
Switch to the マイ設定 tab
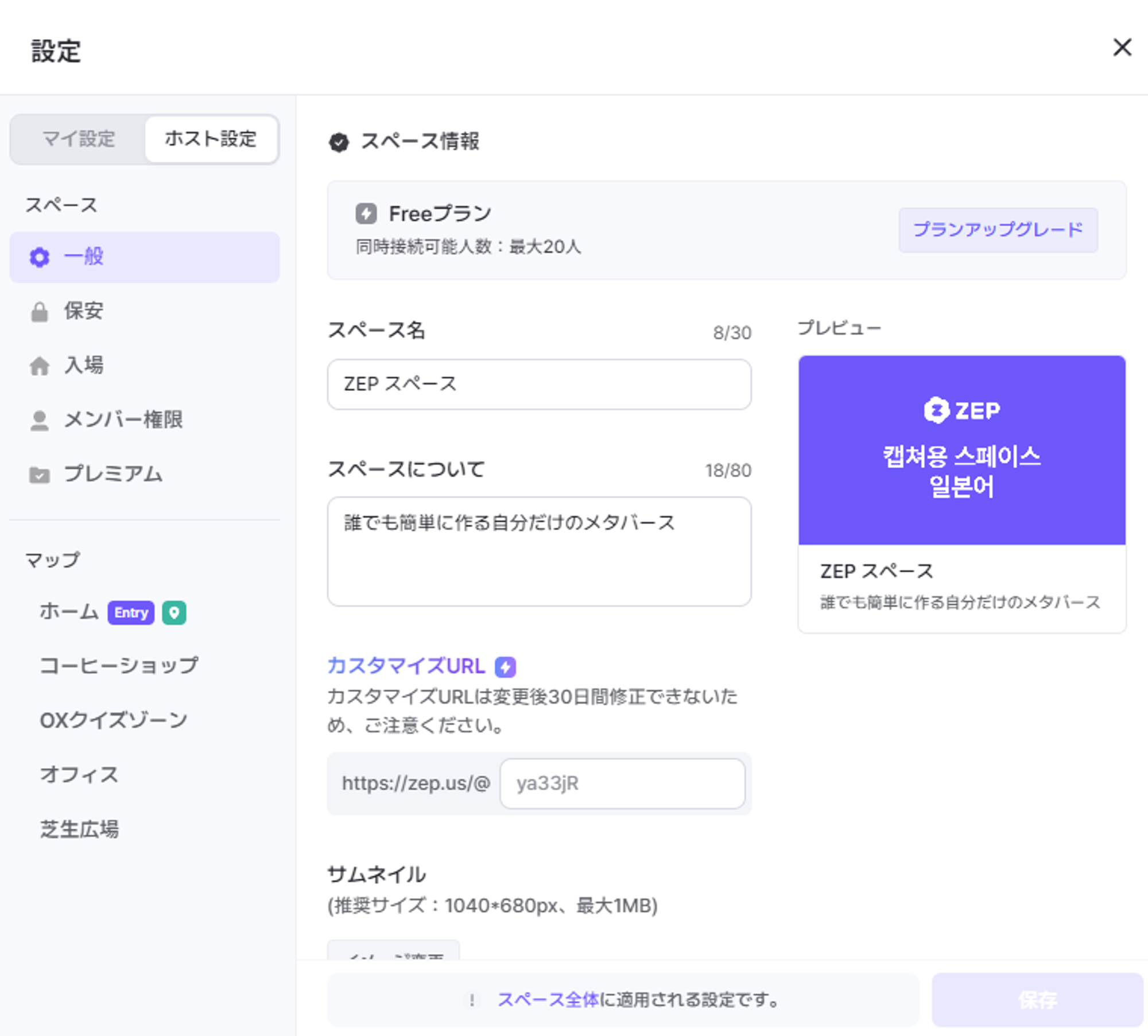pos(79,139)
